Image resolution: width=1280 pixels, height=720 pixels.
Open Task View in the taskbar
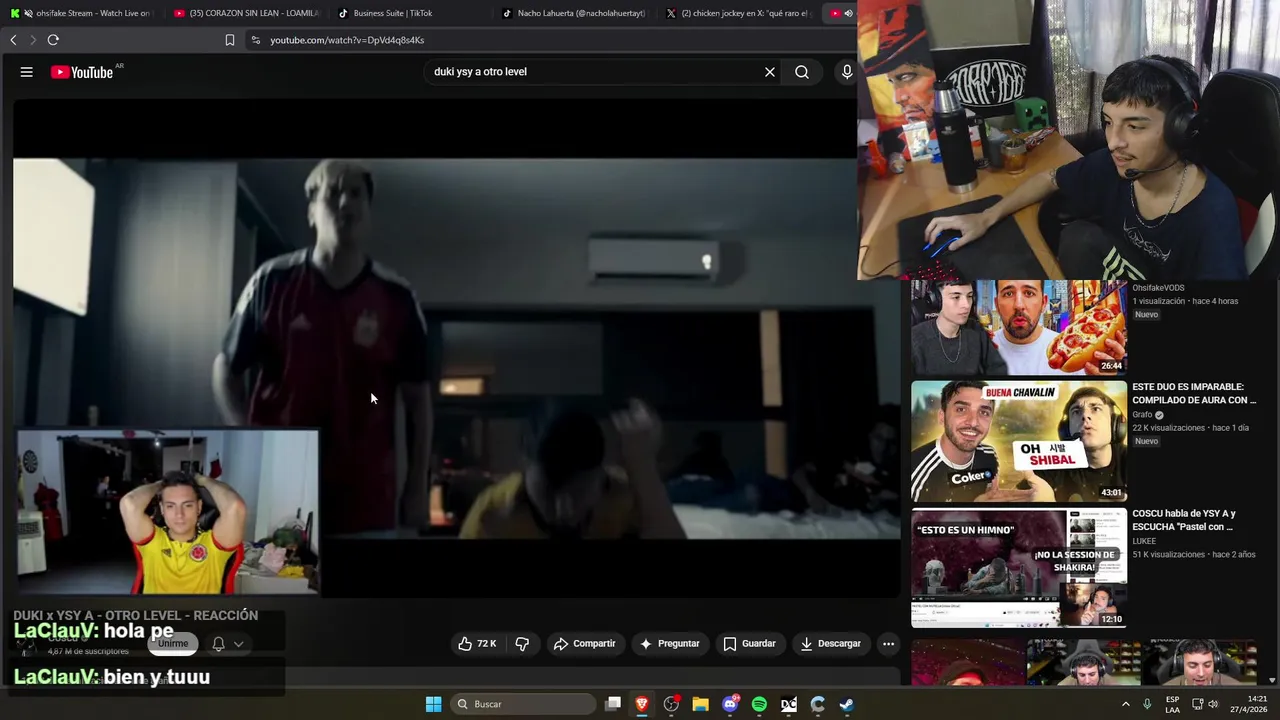point(613,704)
